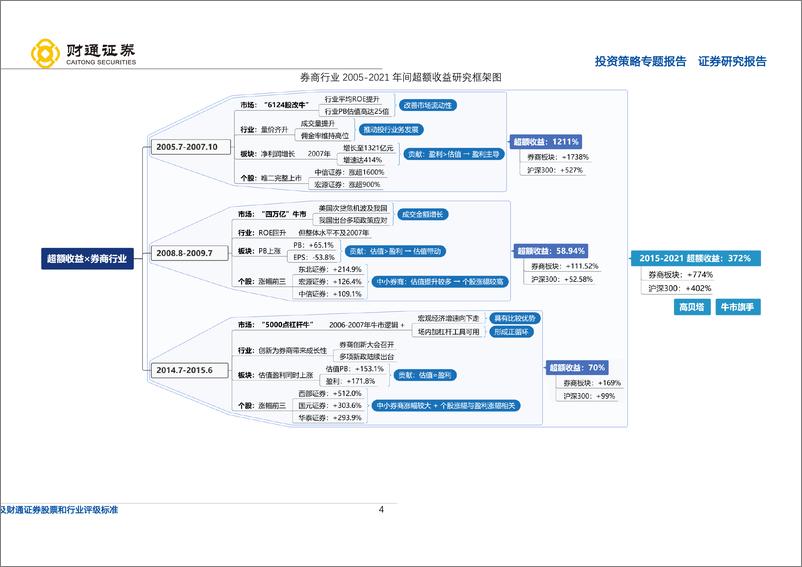
Task: Click 'EPS：-53.8%' text
Action: coord(314,257)
